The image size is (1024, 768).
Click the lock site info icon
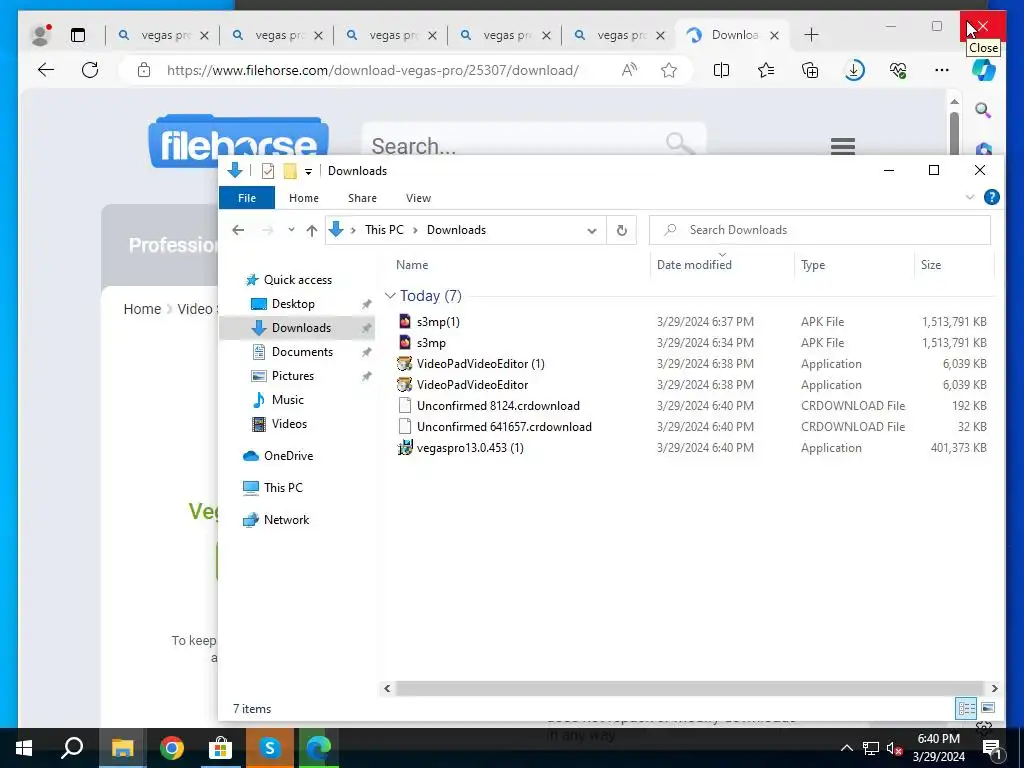(x=144, y=70)
